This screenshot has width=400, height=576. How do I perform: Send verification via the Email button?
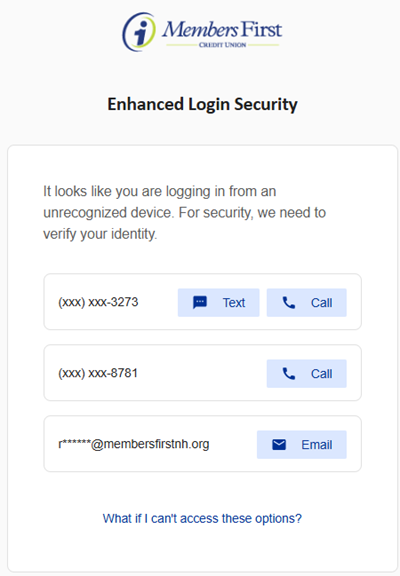click(x=302, y=444)
